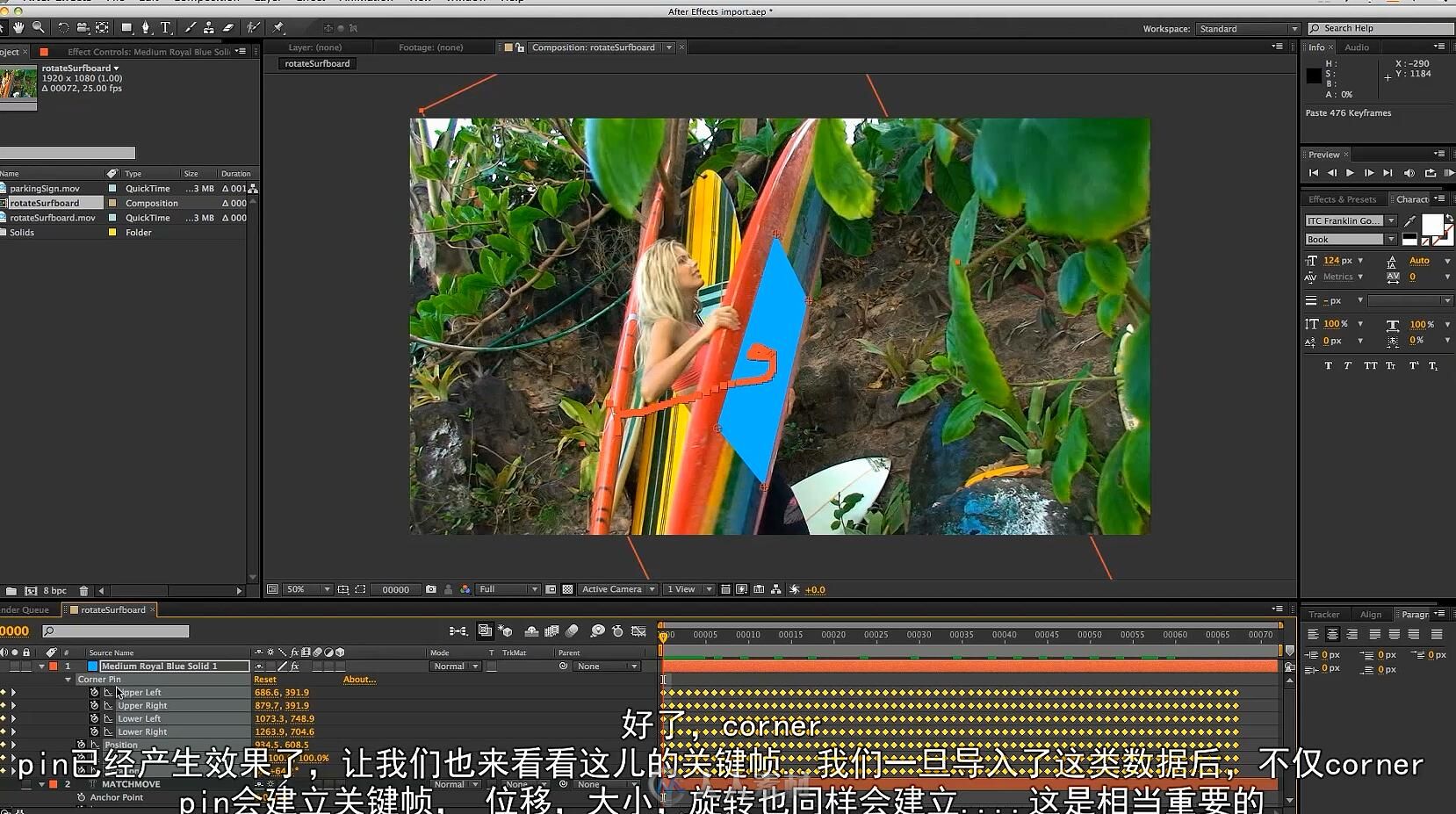1456x814 pixels.
Task: Open the Active Camera view dropdown
Action: pyautogui.click(x=618, y=589)
